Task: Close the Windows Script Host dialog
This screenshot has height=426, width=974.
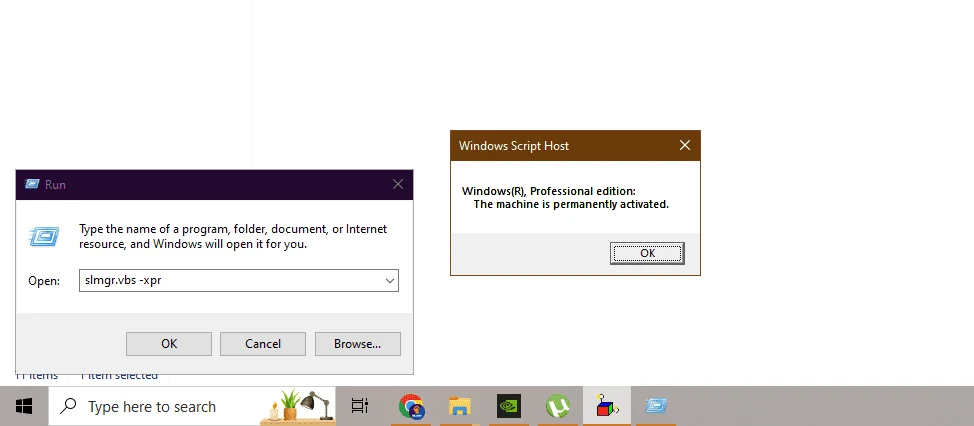Action: pos(685,145)
